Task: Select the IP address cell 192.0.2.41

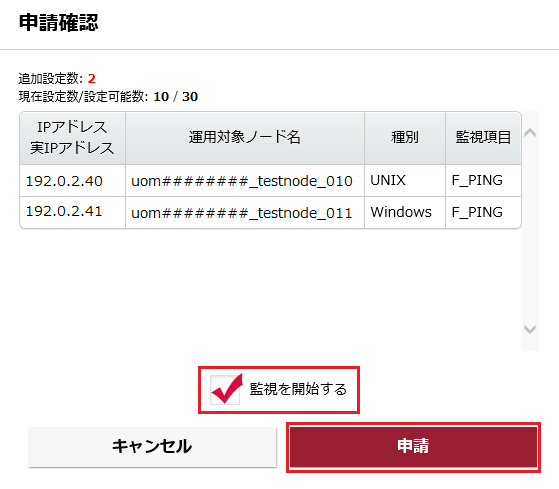Action: point(64,211)
